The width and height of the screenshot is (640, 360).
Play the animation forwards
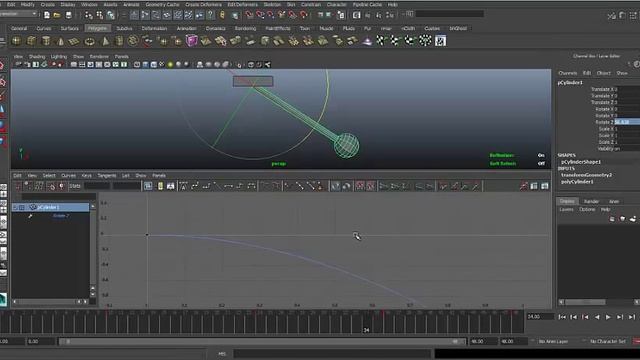(x=608, y=317)
